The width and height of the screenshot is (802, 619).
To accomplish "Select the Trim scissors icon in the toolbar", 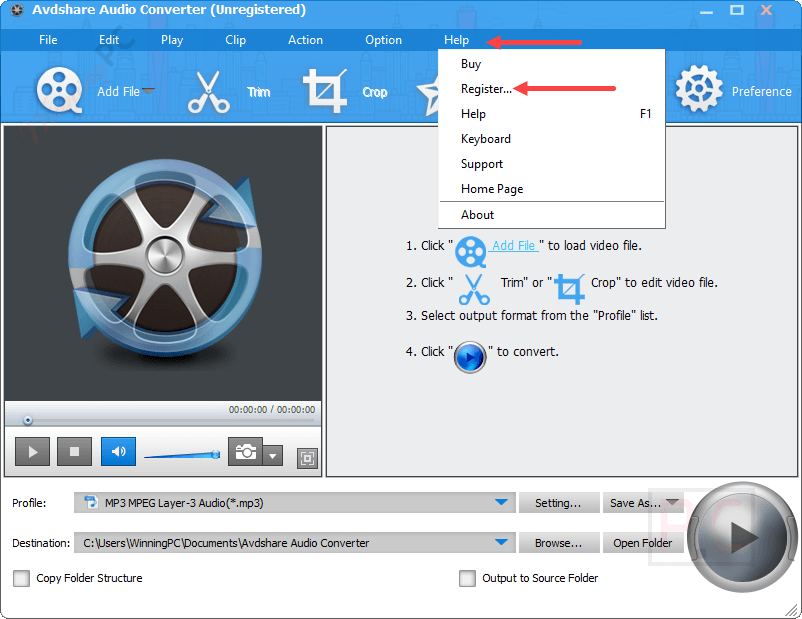I will click(x=208, y=92).
